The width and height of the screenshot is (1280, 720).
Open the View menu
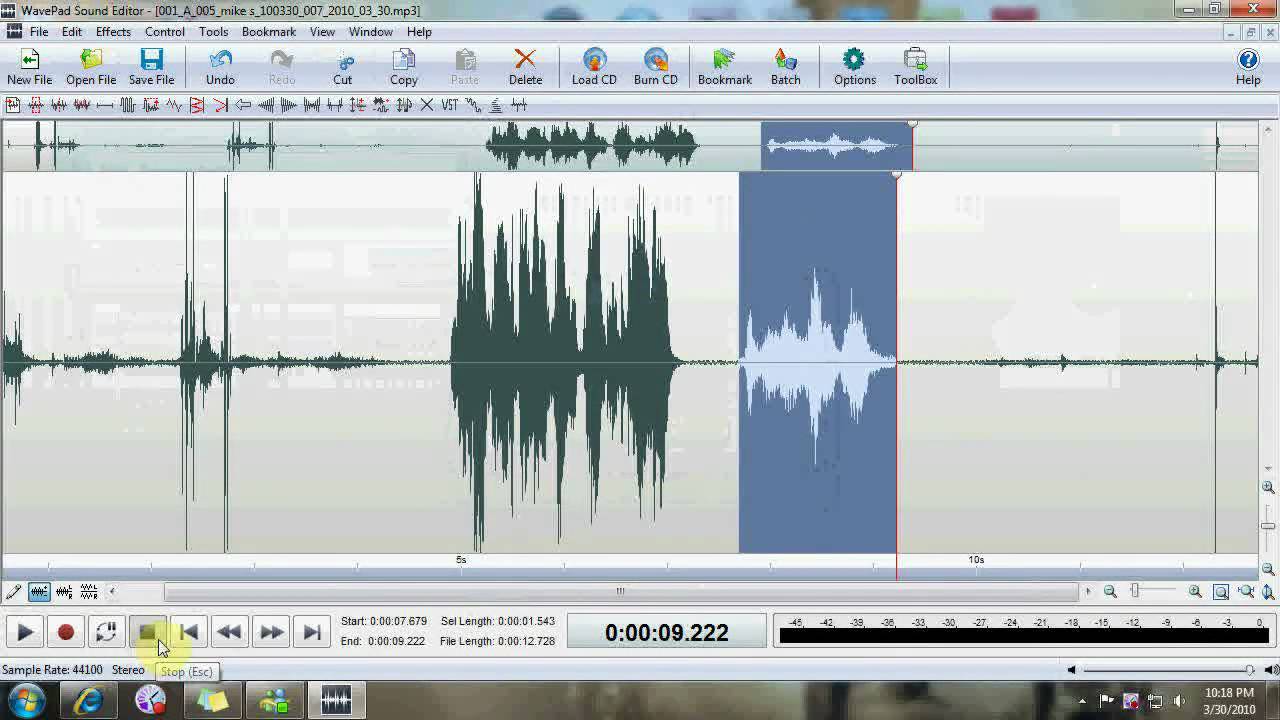point(322,32)
